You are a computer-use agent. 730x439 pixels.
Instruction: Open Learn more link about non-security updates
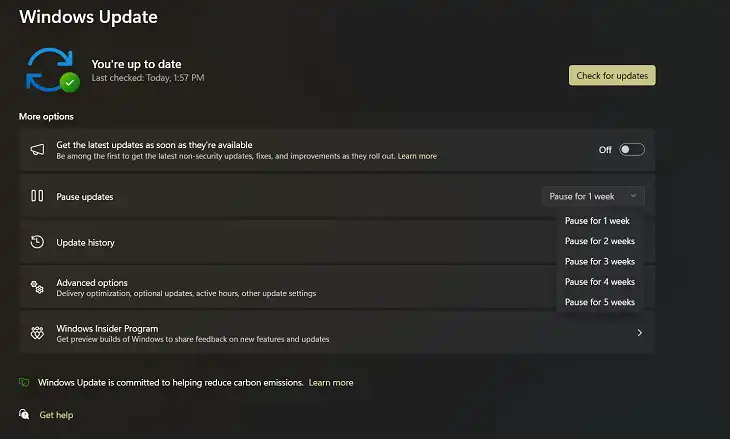point(417,156)
